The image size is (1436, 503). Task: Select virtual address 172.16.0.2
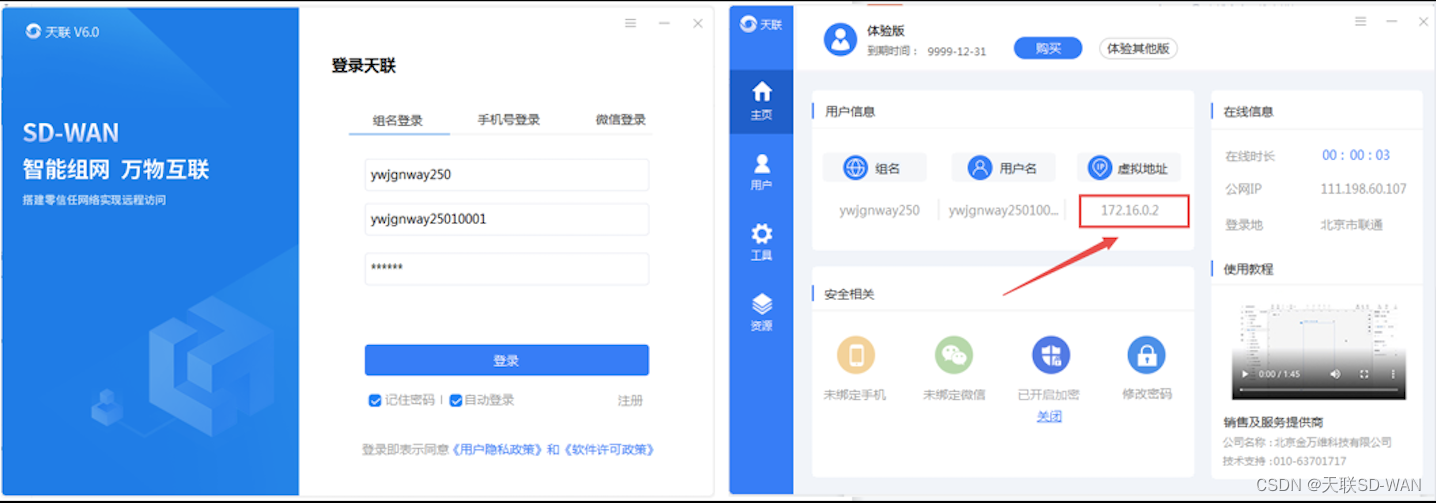(1130, 211)
